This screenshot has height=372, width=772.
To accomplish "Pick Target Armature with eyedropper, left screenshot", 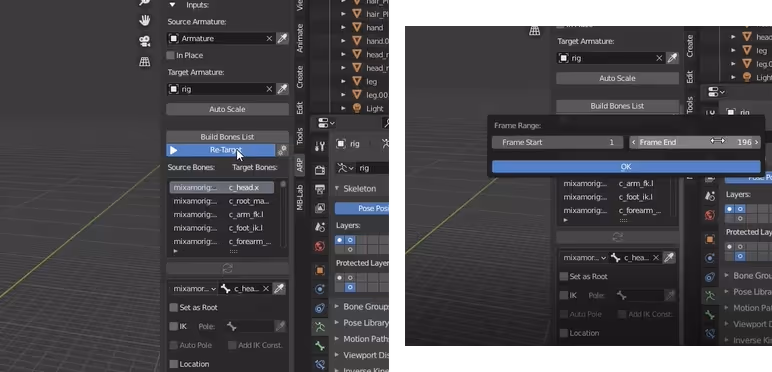I will point(282,89).
